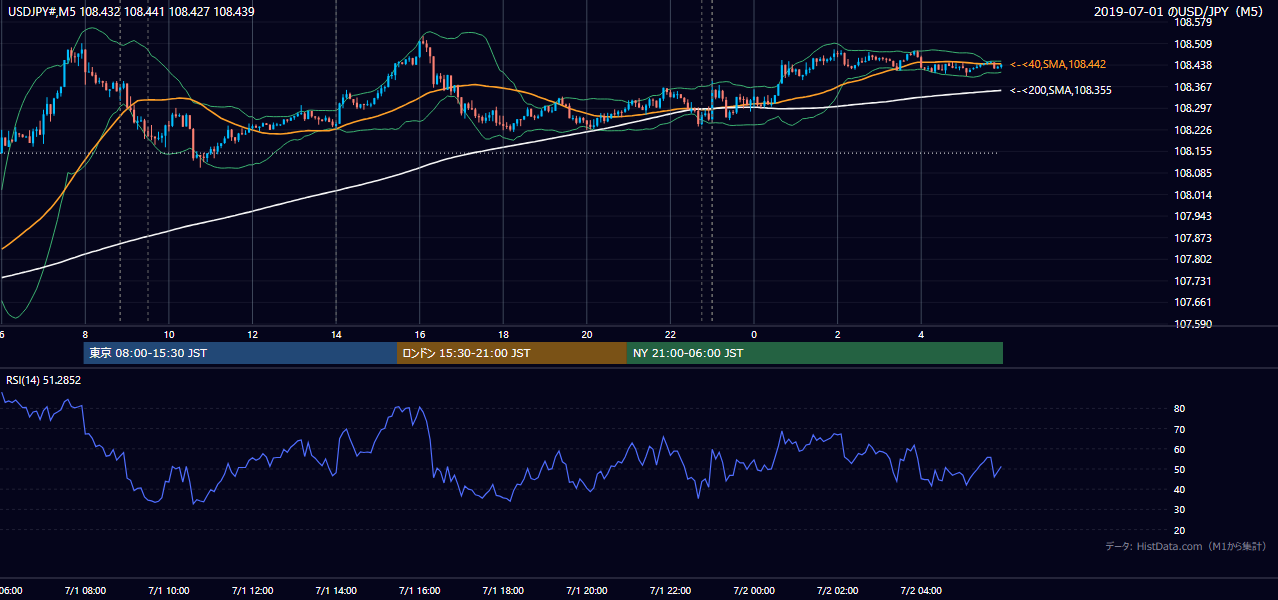This screenshot has width=1278, height=600.
Task: Select the 2019-07-01 USD/JPY (M5) chart title
Action: pos(1179,12)
